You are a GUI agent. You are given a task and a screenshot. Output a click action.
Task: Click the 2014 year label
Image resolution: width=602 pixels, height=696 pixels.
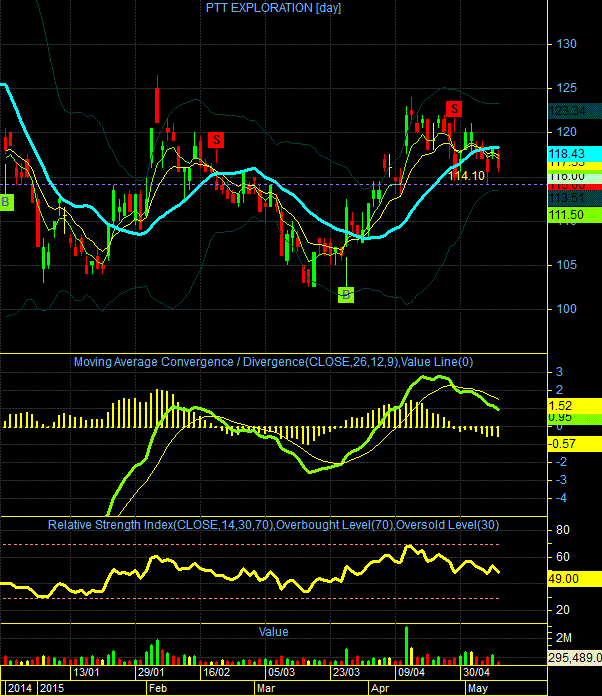(20, 688)
